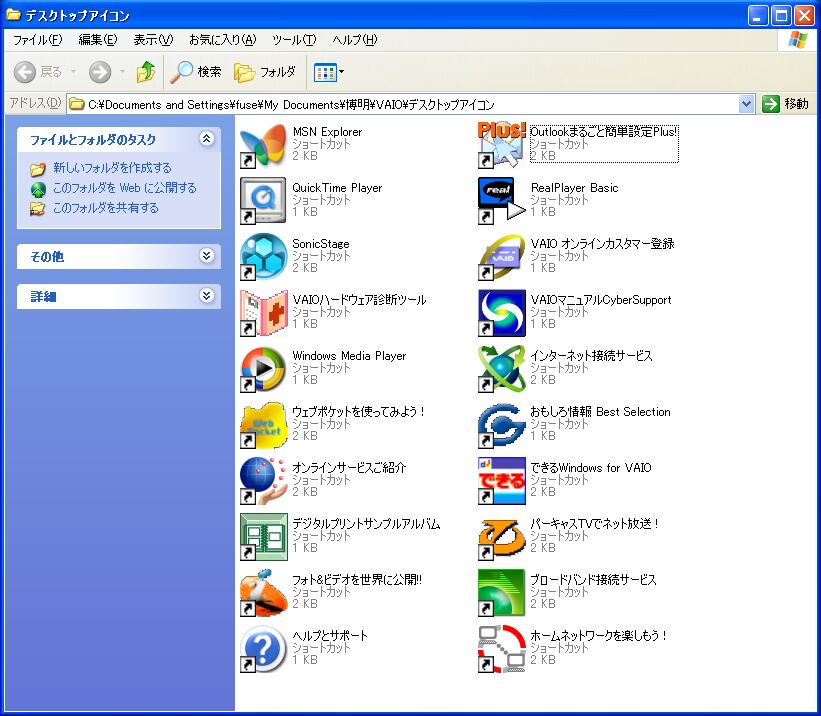This screenshot has width=821, height=716.
Task: Collapse the ファイルとフォルダのタスク panel
Action: point(206,139)
